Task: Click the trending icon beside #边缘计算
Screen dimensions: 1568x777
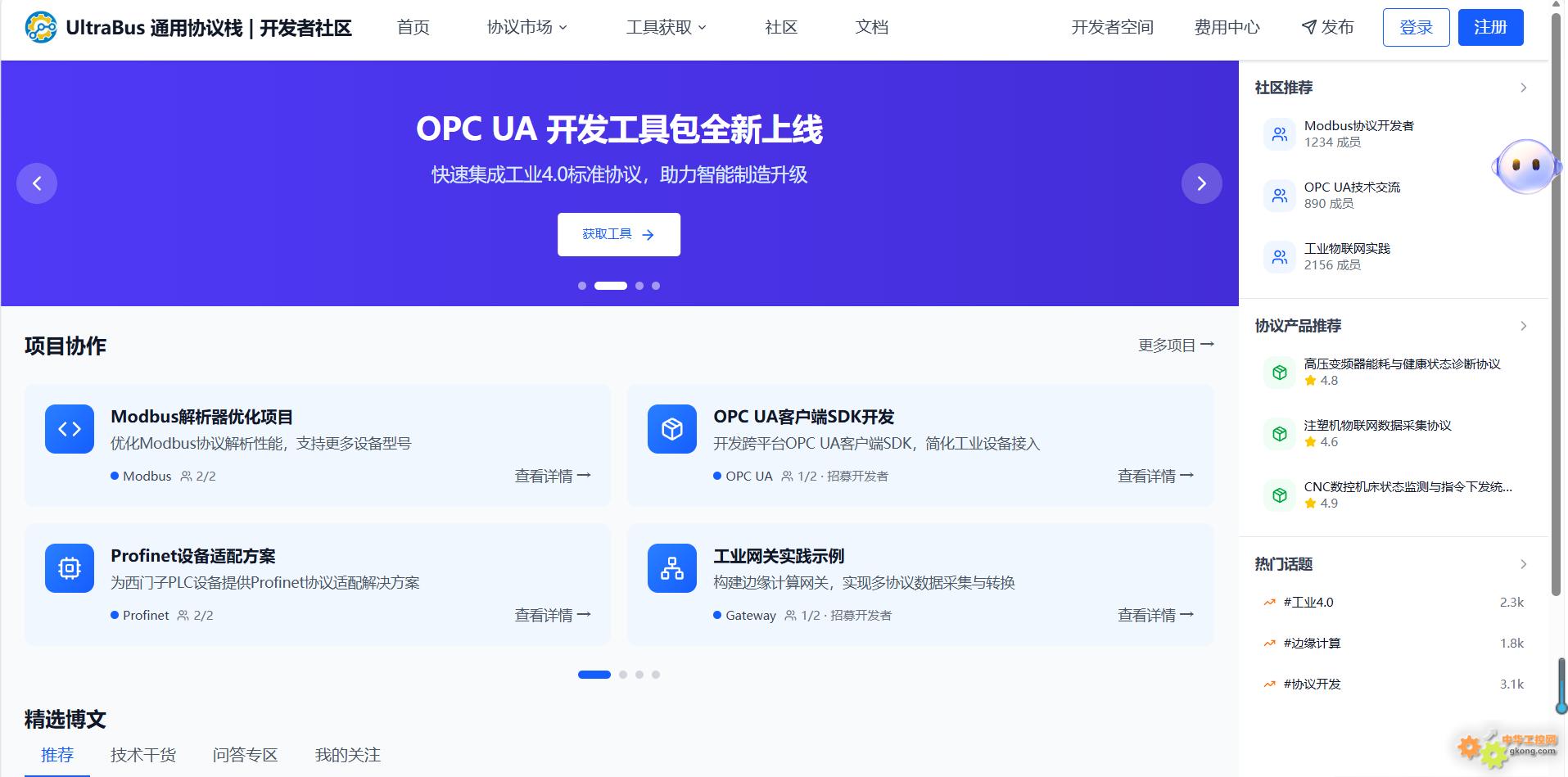Action: tap(1269, 644)
